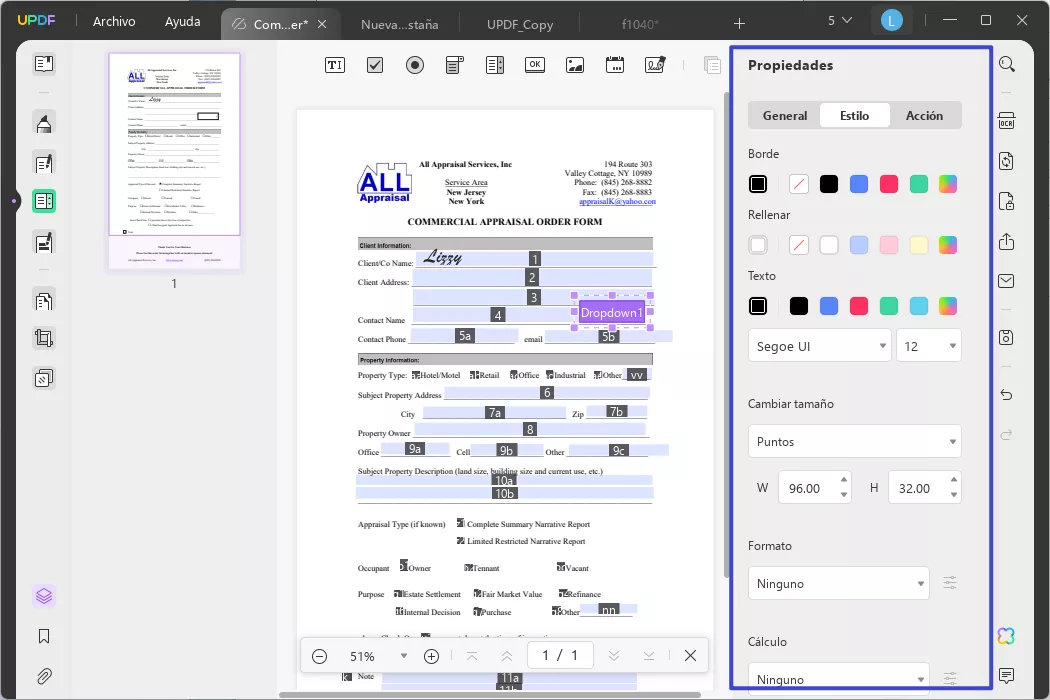The height and width of the screenshot is (700, 1050).
Task: Open the Ayuda menu
Action: (182, 21)
